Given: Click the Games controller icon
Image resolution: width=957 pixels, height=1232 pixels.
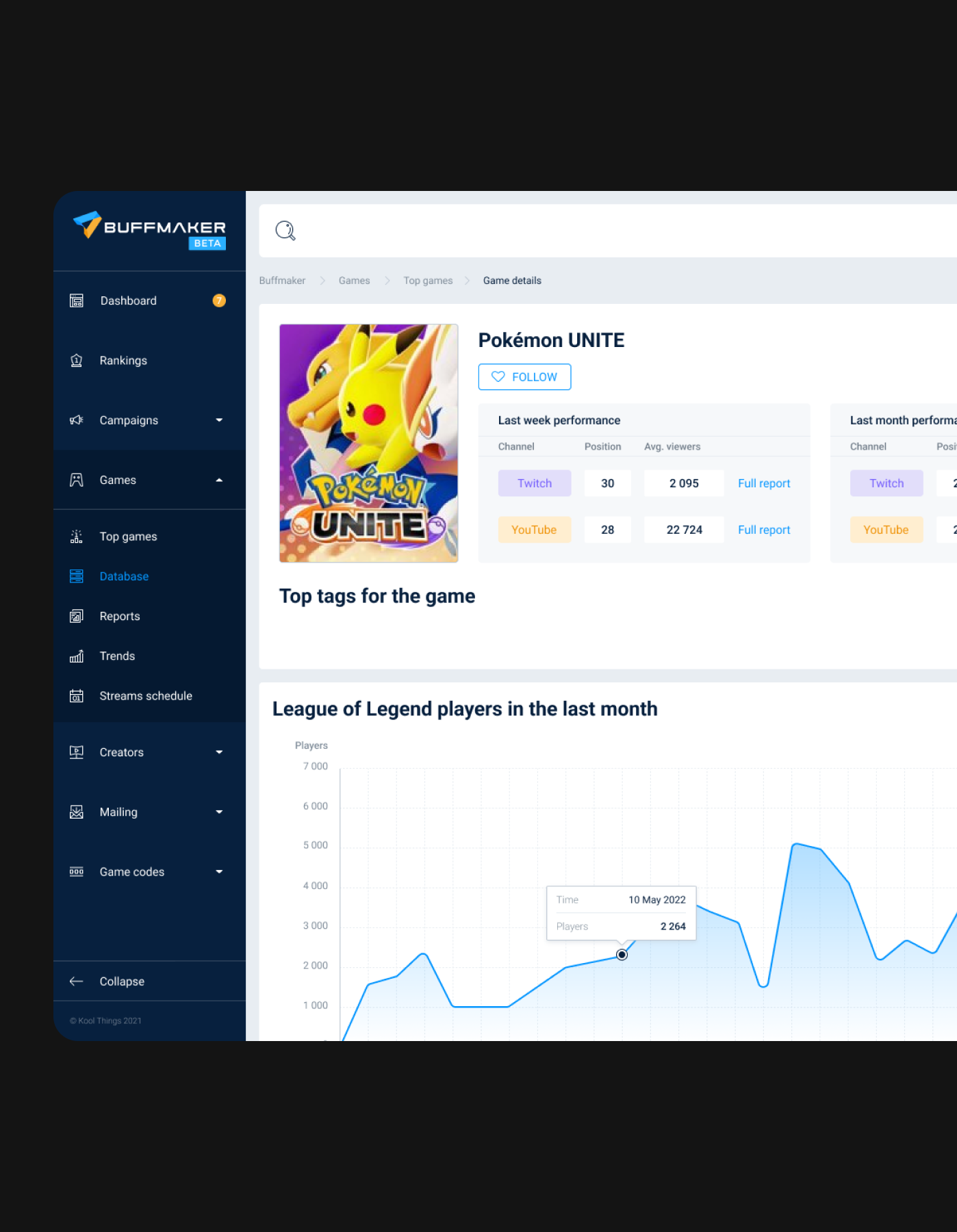Looking at the screenshot, I should [77, 480].
